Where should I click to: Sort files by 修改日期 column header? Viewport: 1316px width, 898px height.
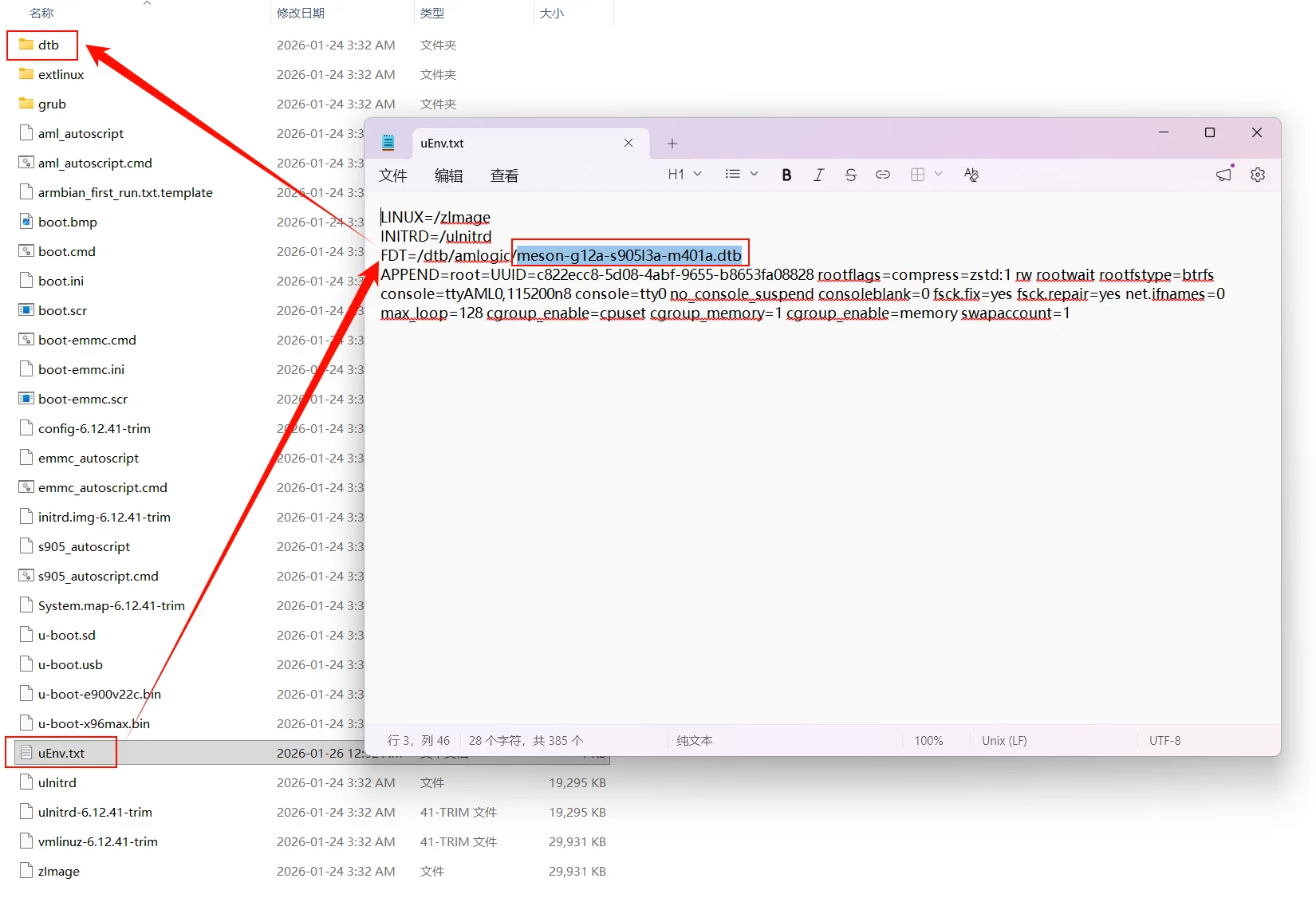coord(301,14)
